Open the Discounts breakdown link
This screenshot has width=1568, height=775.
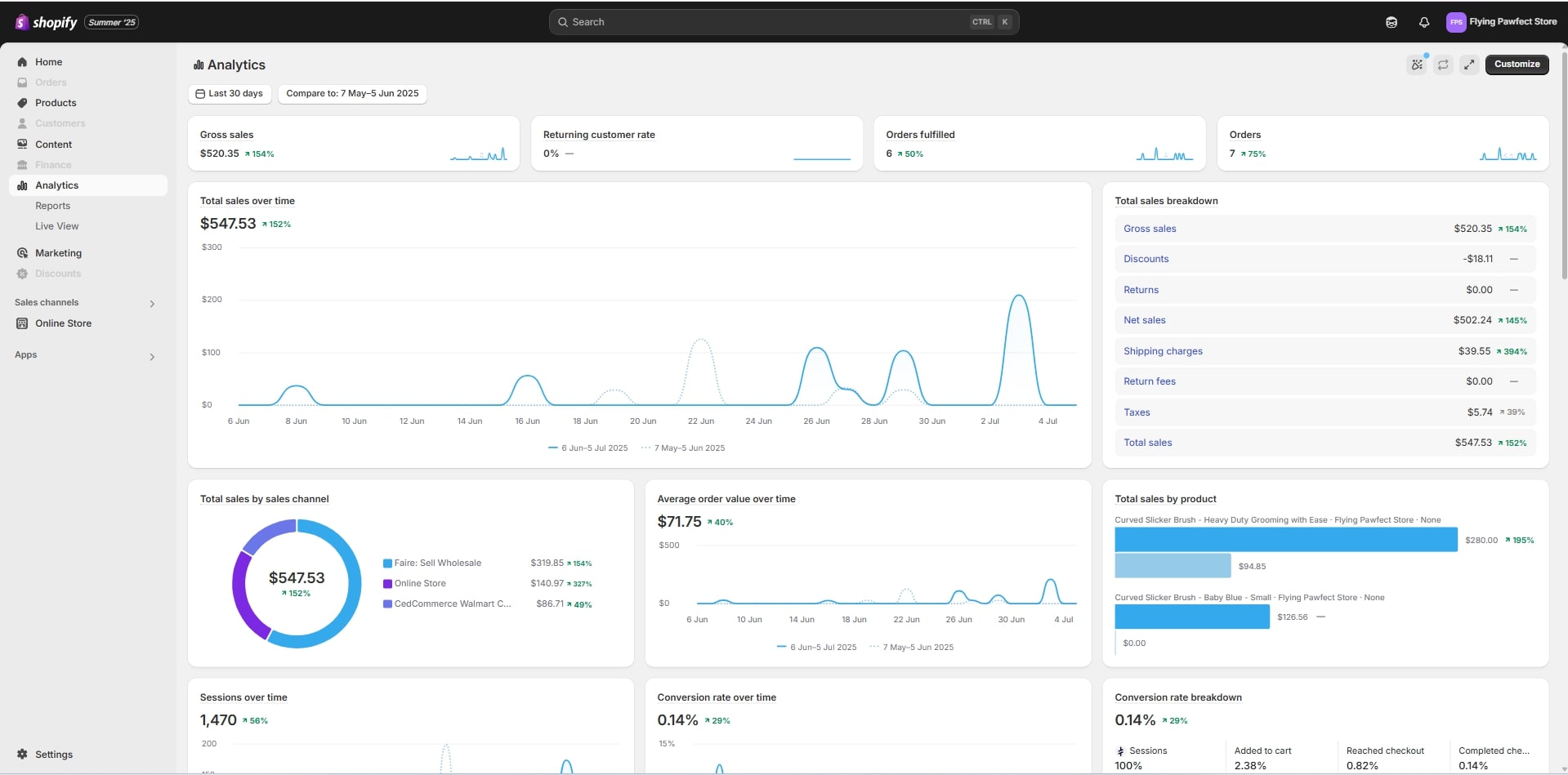pos(1146,259)
